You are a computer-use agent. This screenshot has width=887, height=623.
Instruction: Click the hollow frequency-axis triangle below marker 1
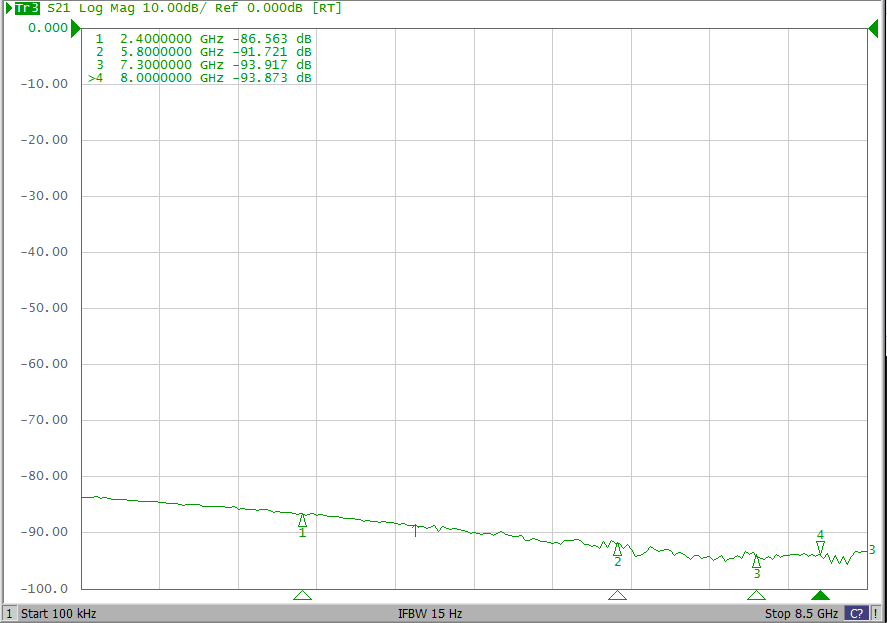point(302,595)
